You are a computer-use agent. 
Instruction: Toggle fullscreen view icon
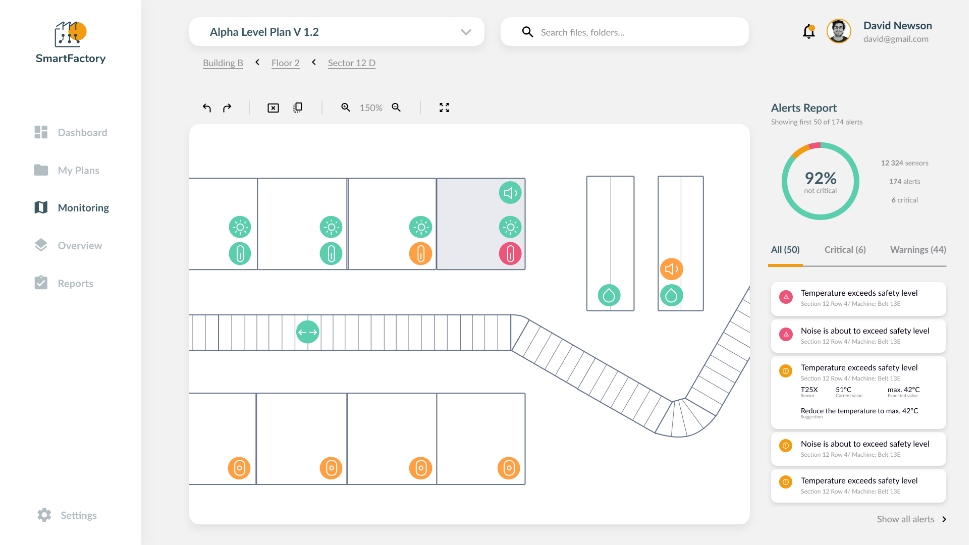444,108
